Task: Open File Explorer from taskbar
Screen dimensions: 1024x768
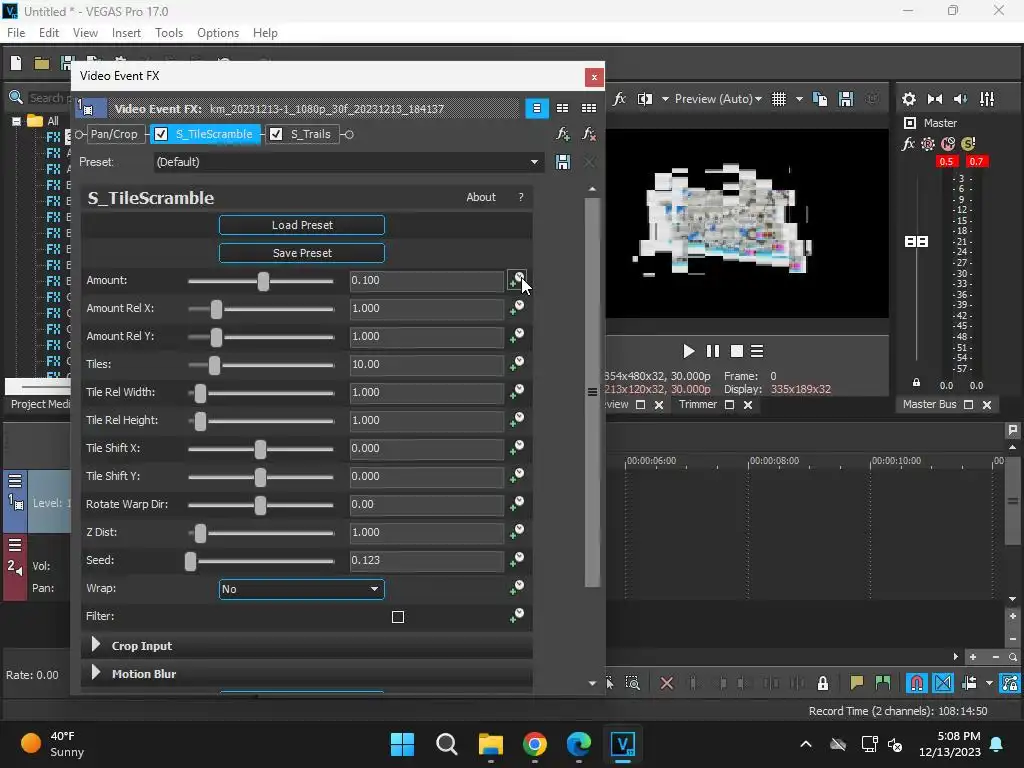Action: (x=490, y=744)
